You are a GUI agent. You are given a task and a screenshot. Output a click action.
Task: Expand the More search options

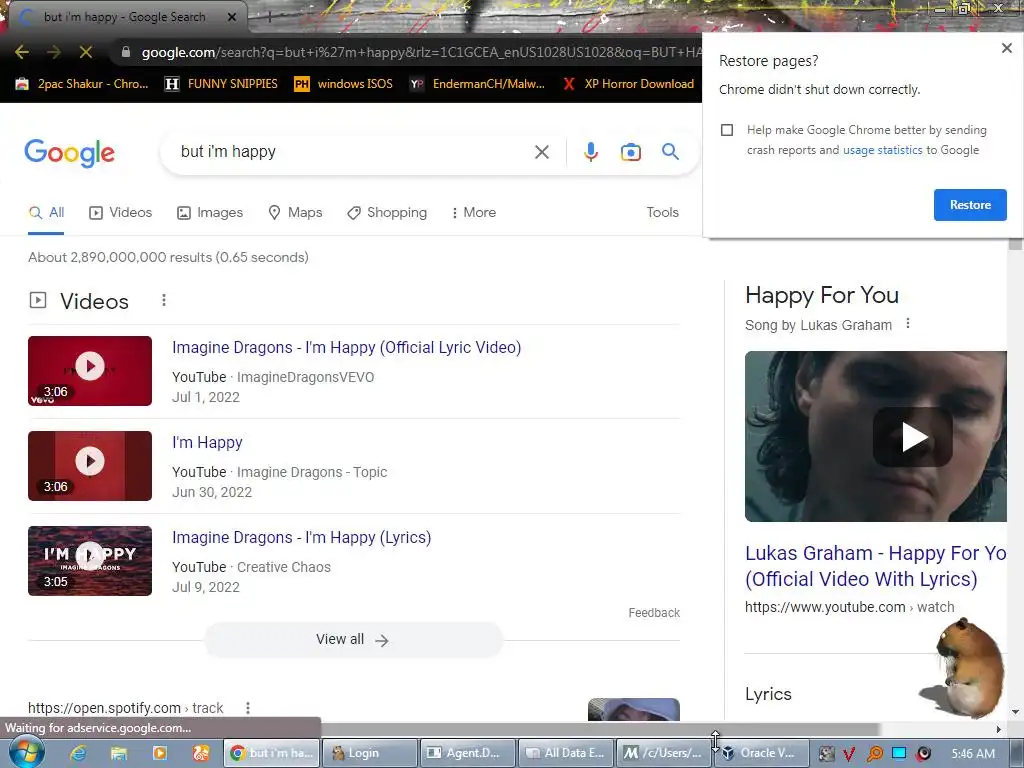click(x=474, y=213)
